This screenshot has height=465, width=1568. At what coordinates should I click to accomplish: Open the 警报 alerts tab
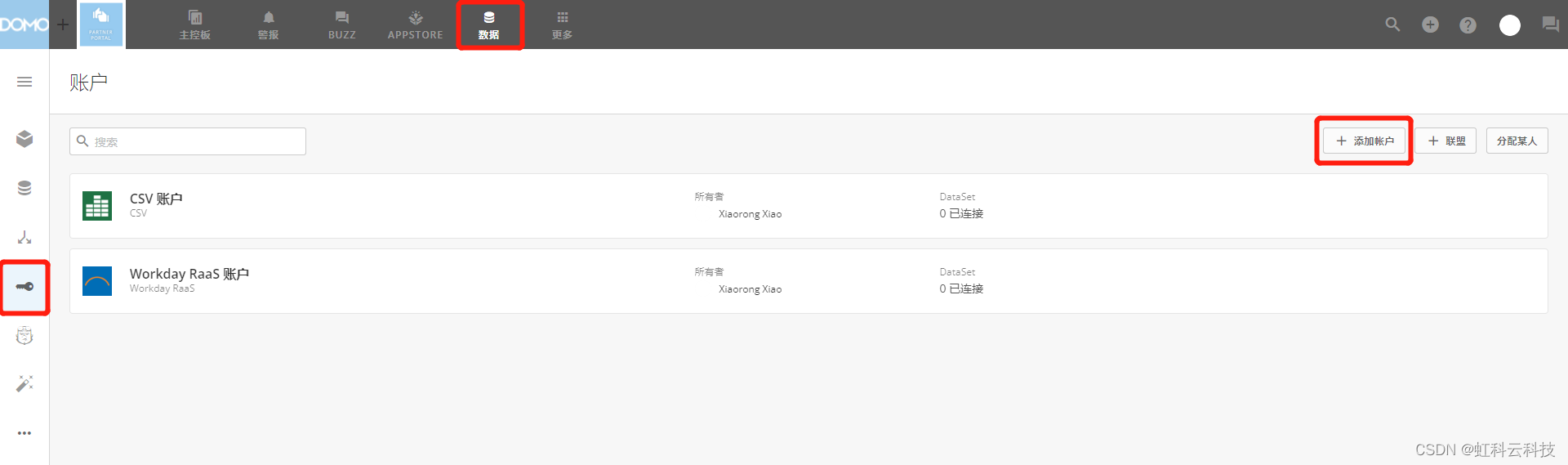pyautogui.click(x=269, y=25)
